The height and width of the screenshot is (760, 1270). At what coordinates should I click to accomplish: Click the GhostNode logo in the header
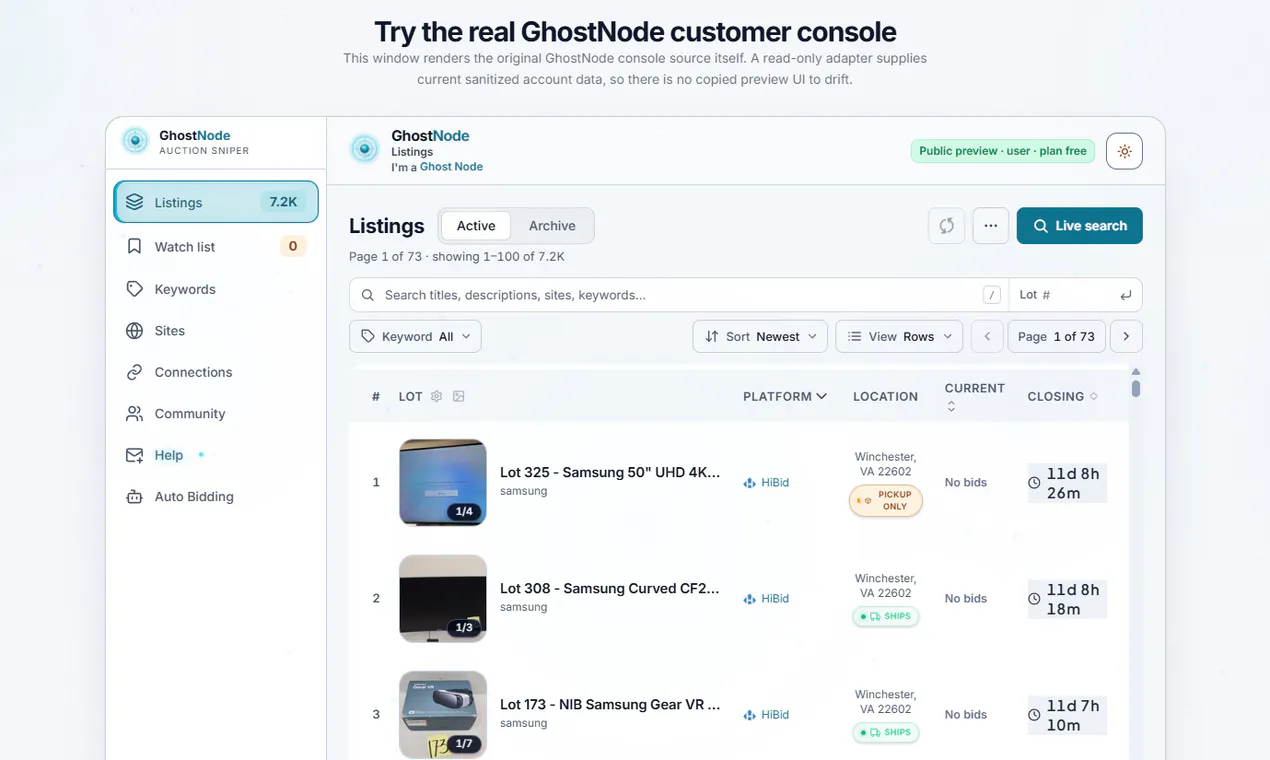365,149
